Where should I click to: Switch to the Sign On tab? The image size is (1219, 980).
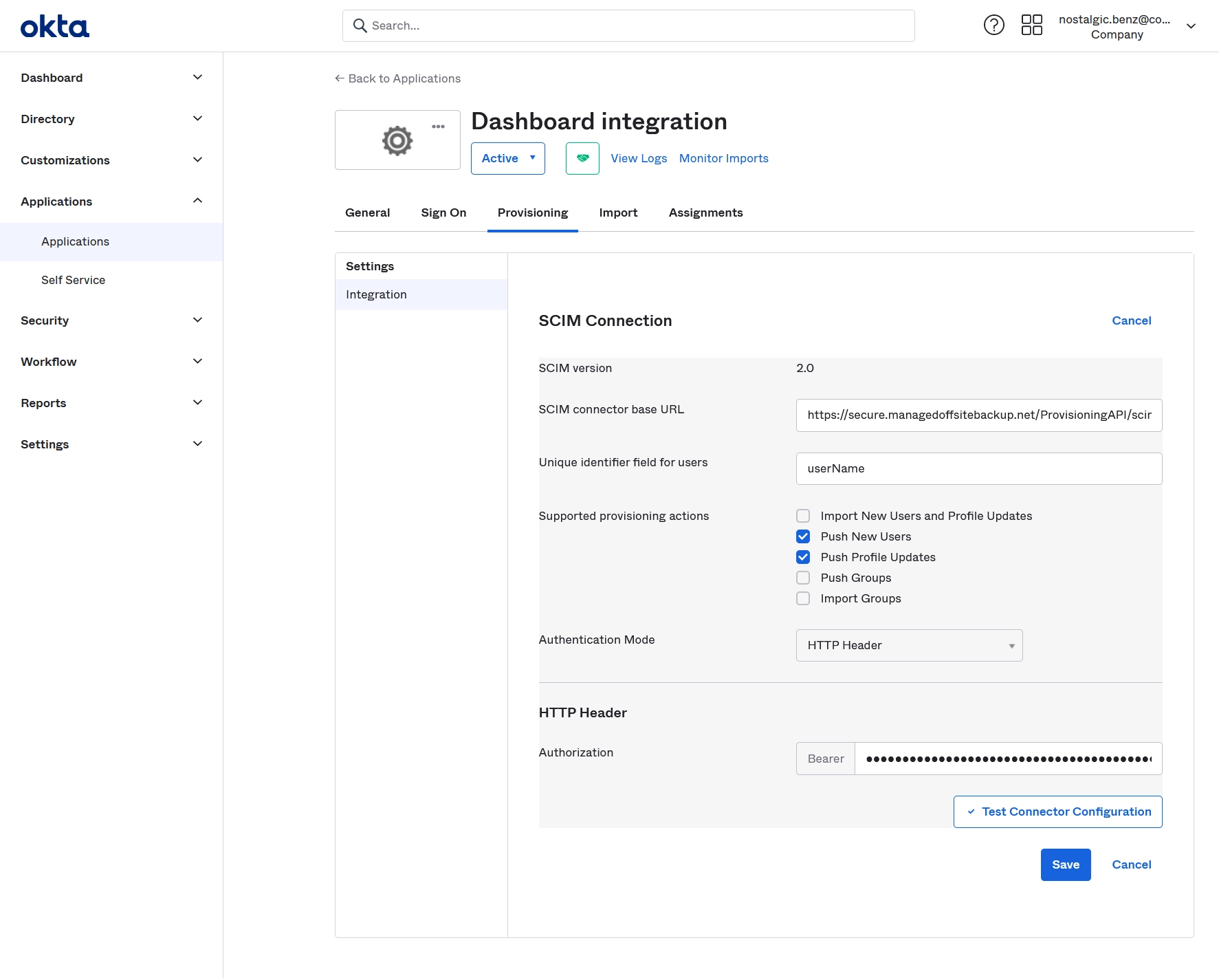[443, 213]
